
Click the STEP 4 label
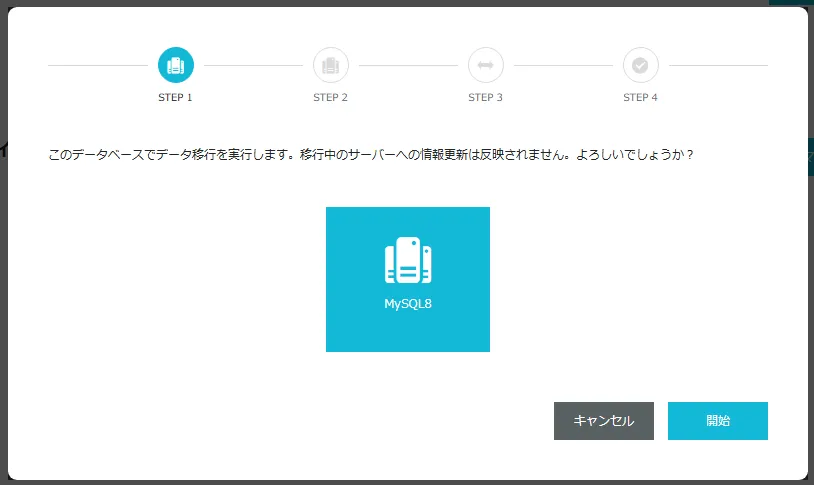(x=641, y=98)
